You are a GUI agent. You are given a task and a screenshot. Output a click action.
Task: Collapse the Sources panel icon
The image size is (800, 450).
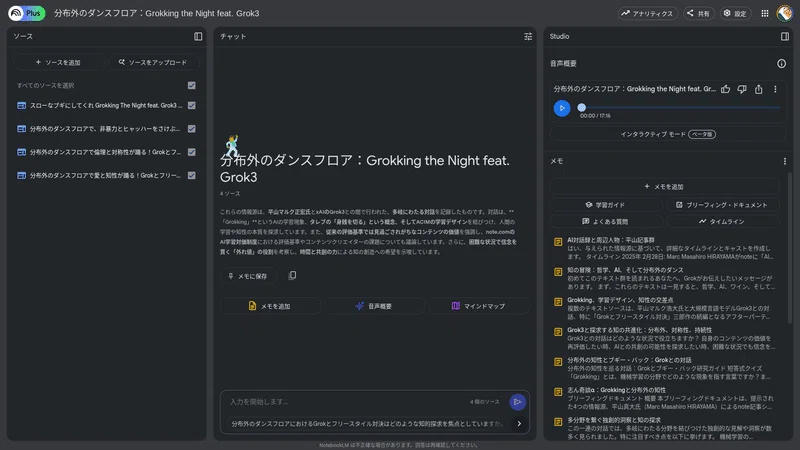click(198, 36)
